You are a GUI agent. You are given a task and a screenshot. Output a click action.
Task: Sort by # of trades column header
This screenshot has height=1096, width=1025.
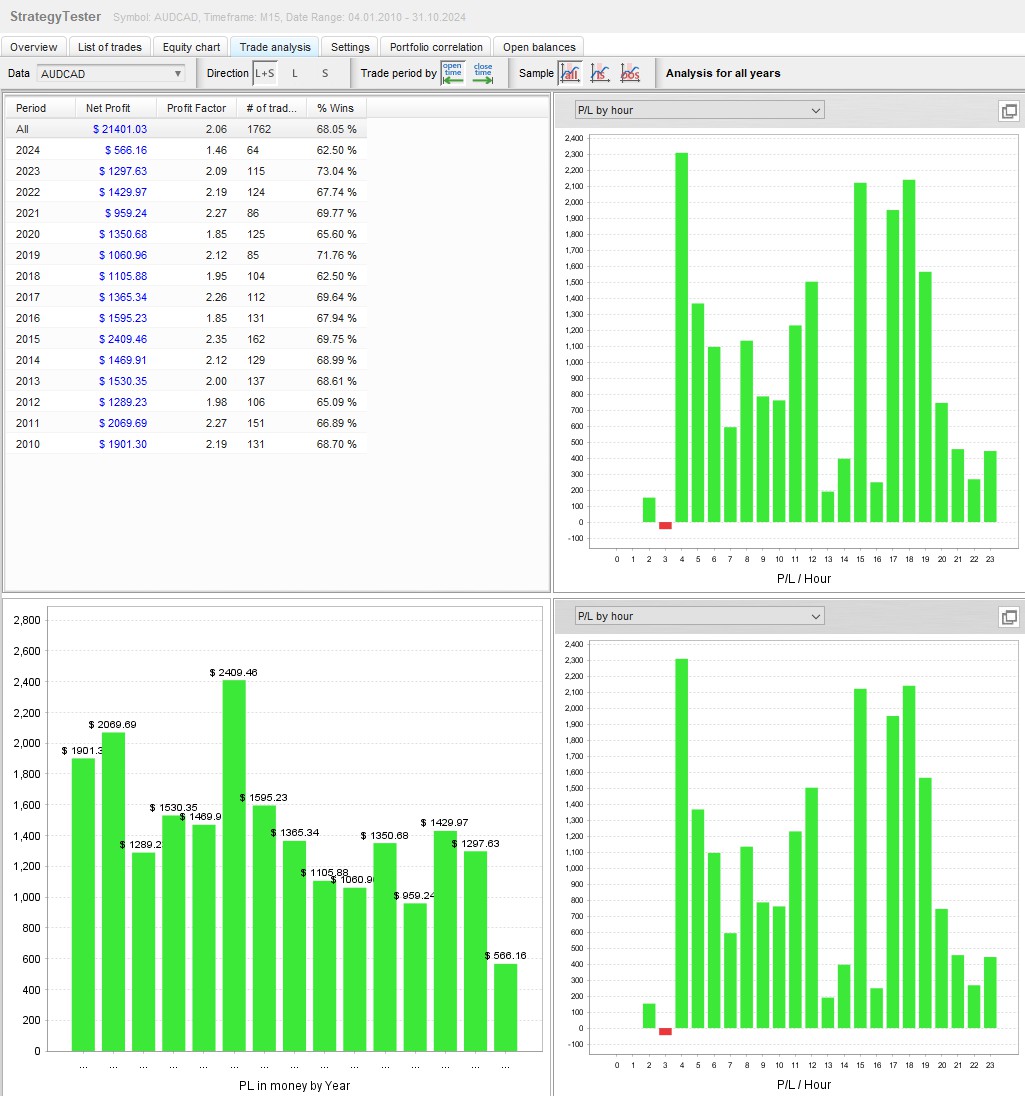click(271, 108)
